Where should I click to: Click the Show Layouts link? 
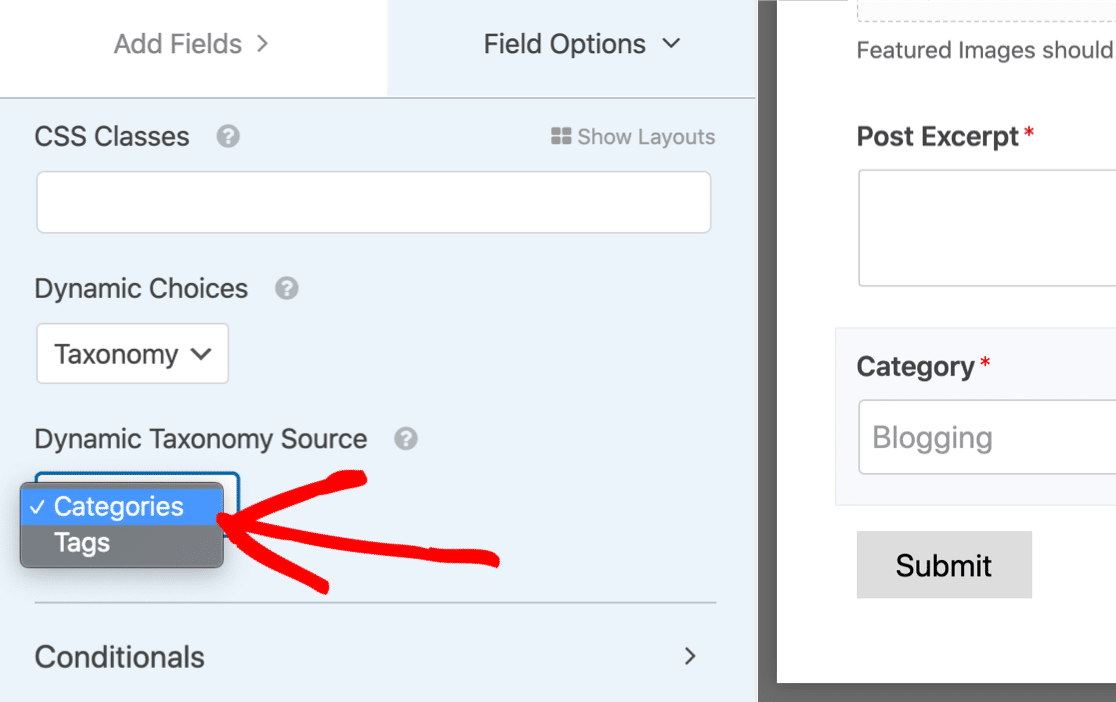[x=633, y=137]
